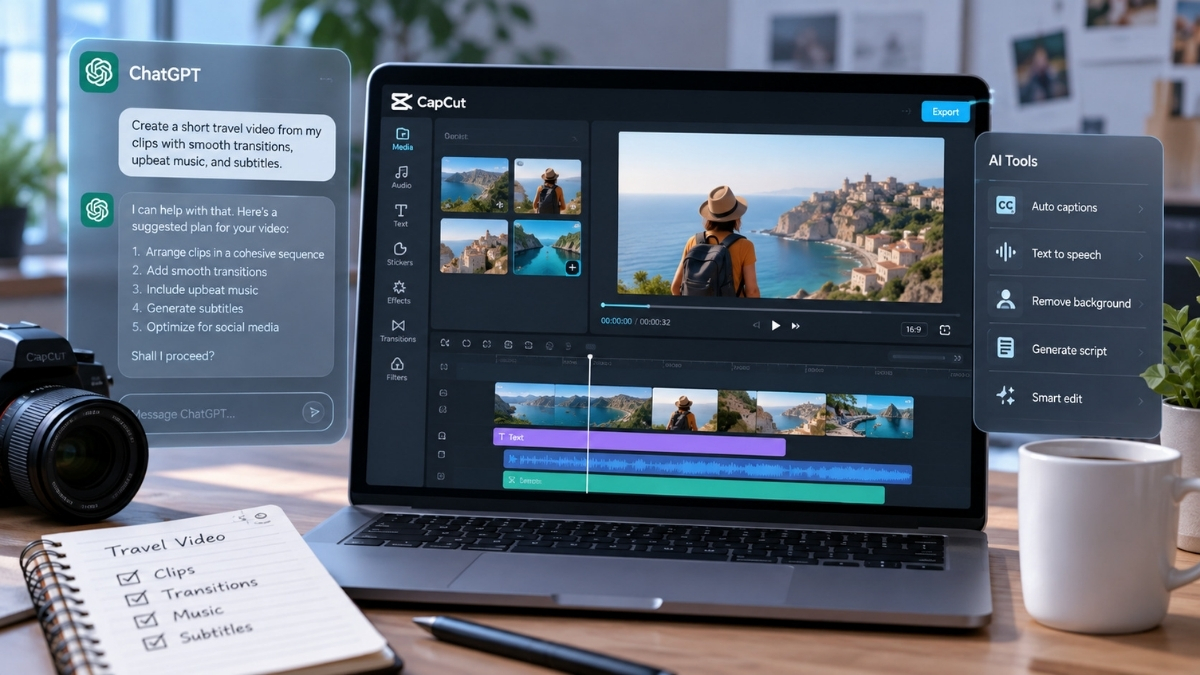Open the Transitions panel
The width and height of the screenshot is (1200, 675).
(398, 331)
